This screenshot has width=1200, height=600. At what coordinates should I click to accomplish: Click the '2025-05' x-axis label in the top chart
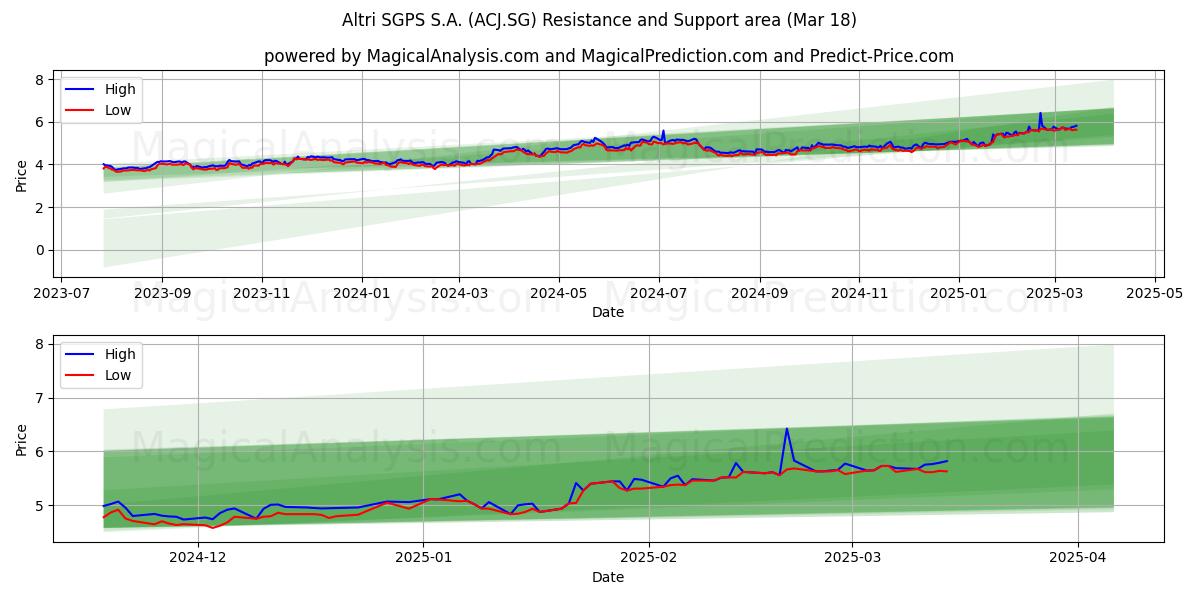click(x=1155, y=294)
